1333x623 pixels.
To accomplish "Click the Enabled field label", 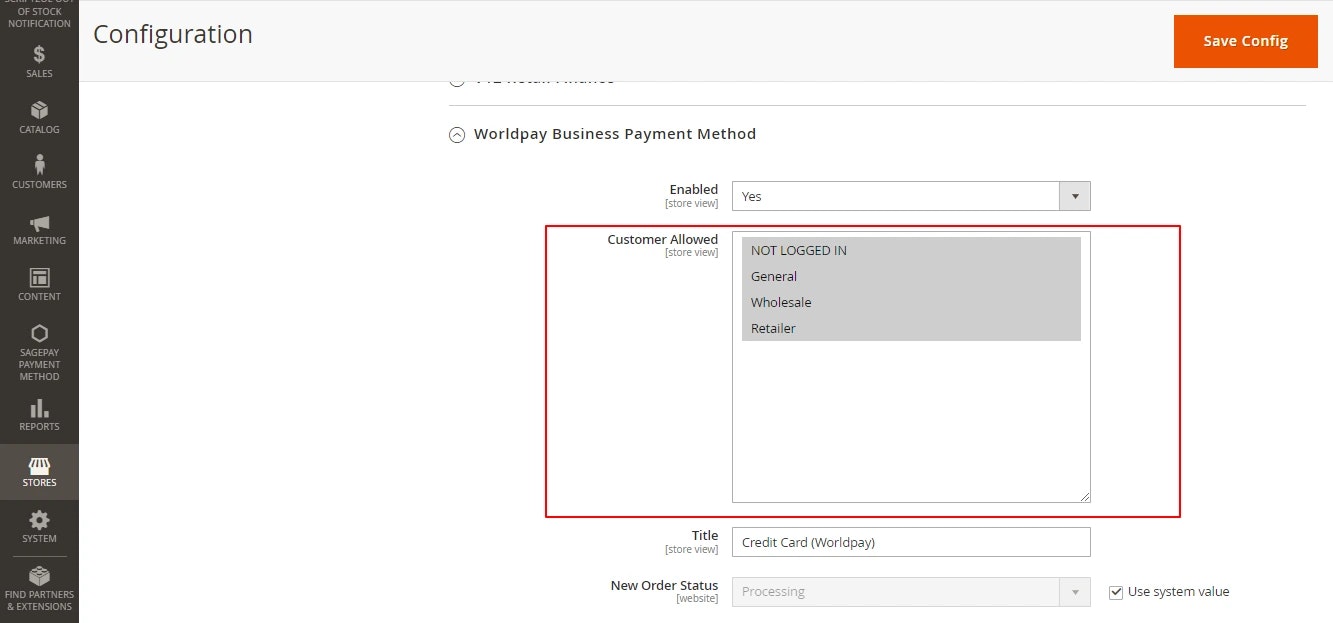I will 693,189.
